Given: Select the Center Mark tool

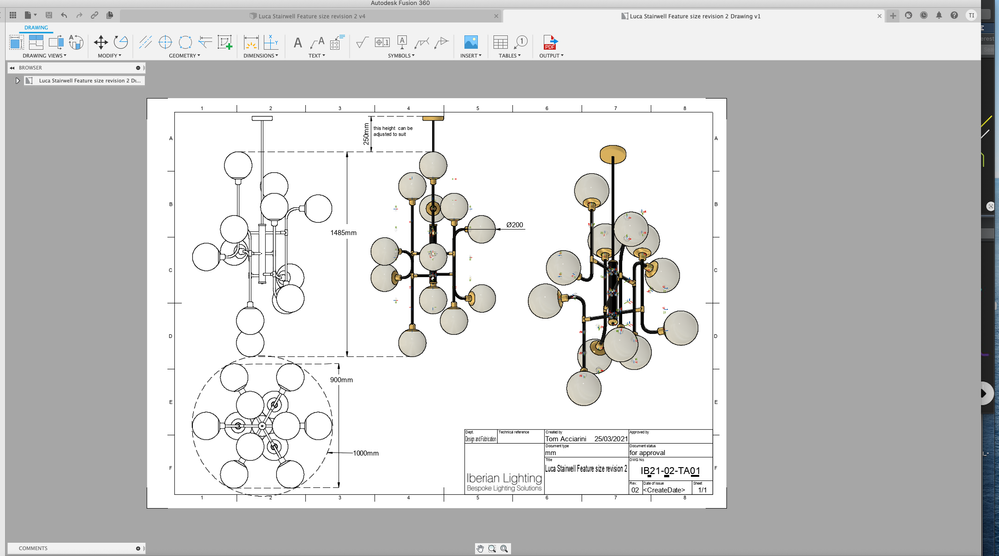Looking at the screenshot, I should click(x=165, y=42).
